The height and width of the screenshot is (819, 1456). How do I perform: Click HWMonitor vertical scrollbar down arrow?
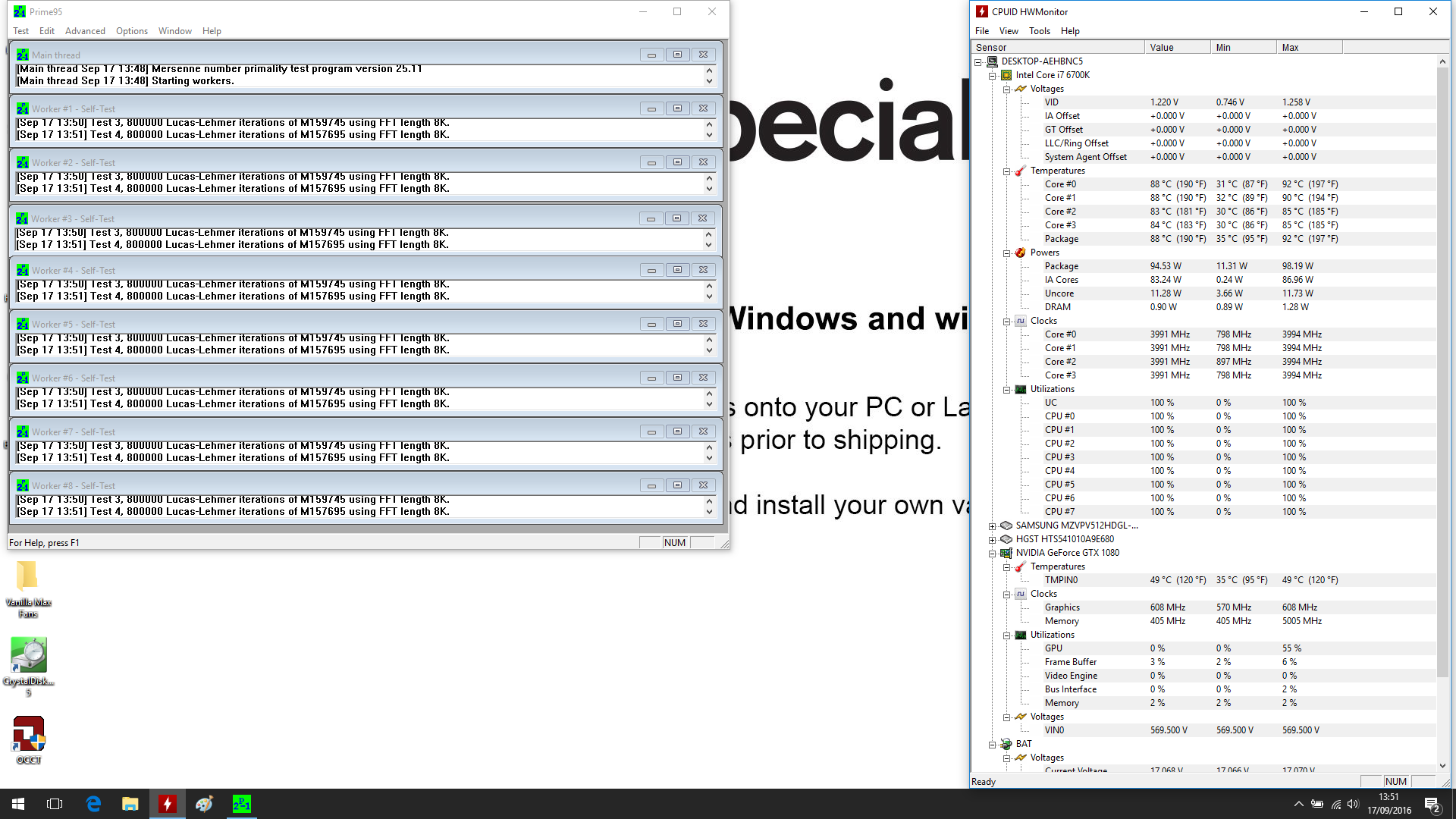[x=1443, y=766]
